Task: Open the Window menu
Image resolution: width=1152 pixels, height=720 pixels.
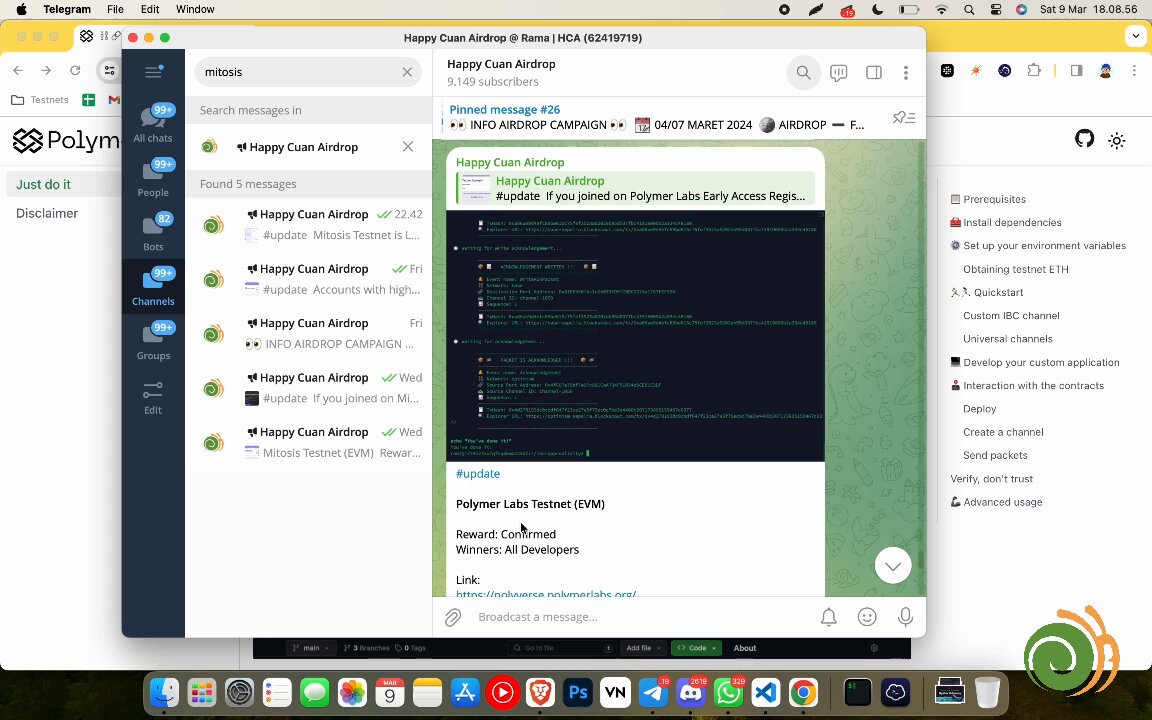Action: coord(195,10)
